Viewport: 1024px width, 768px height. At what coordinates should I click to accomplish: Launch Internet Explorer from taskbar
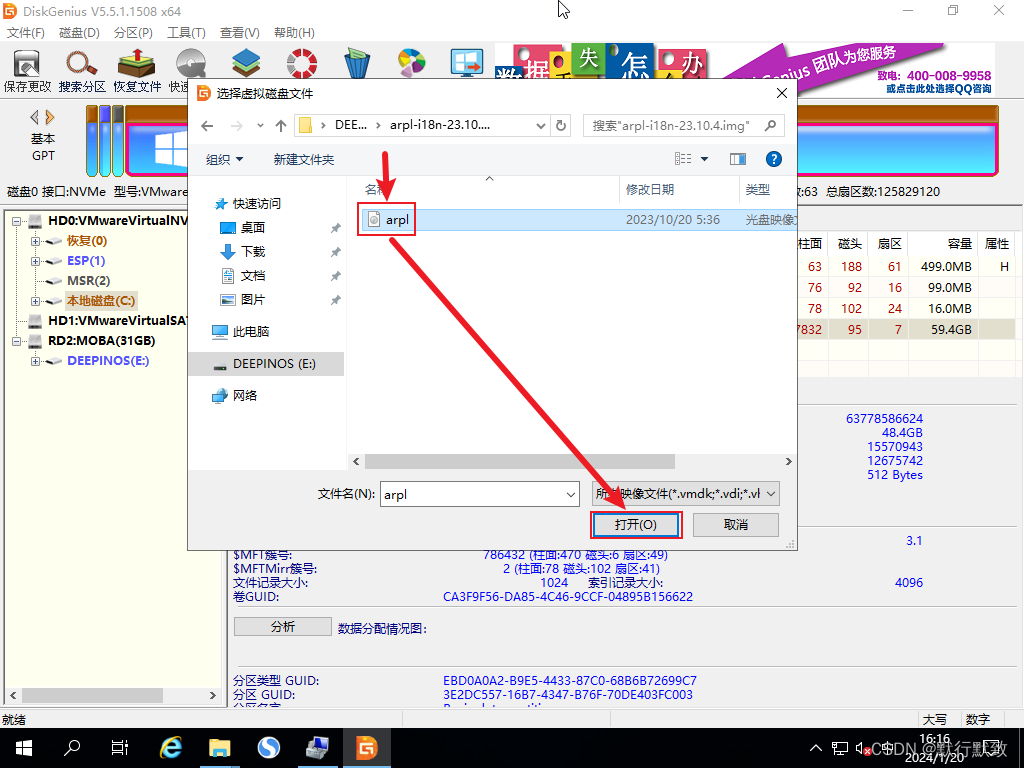pyautogui.click(x=170, y=748)
